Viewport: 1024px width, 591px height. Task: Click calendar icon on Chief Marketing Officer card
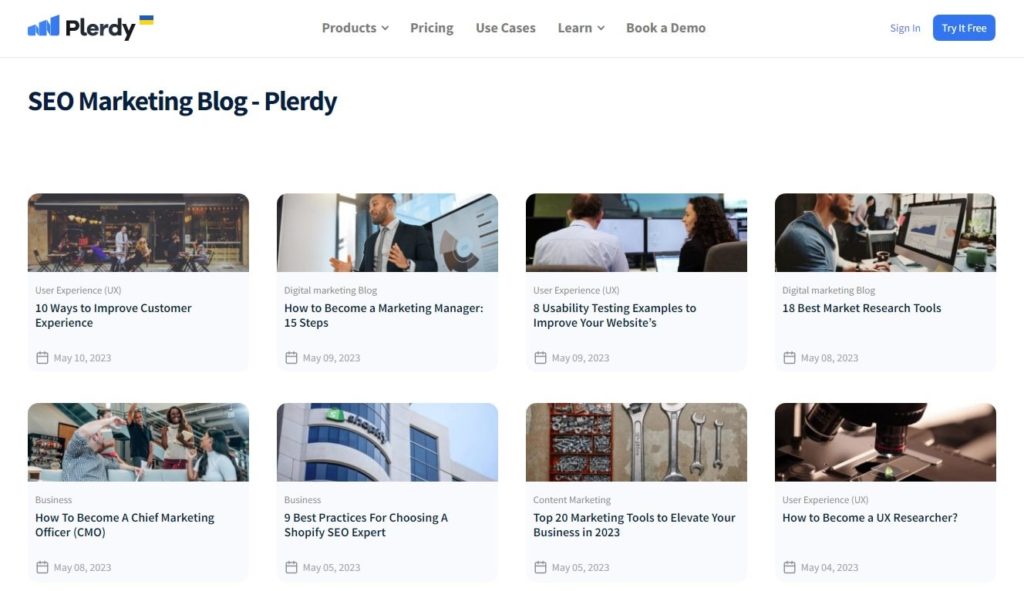click(x=42, y=568)
